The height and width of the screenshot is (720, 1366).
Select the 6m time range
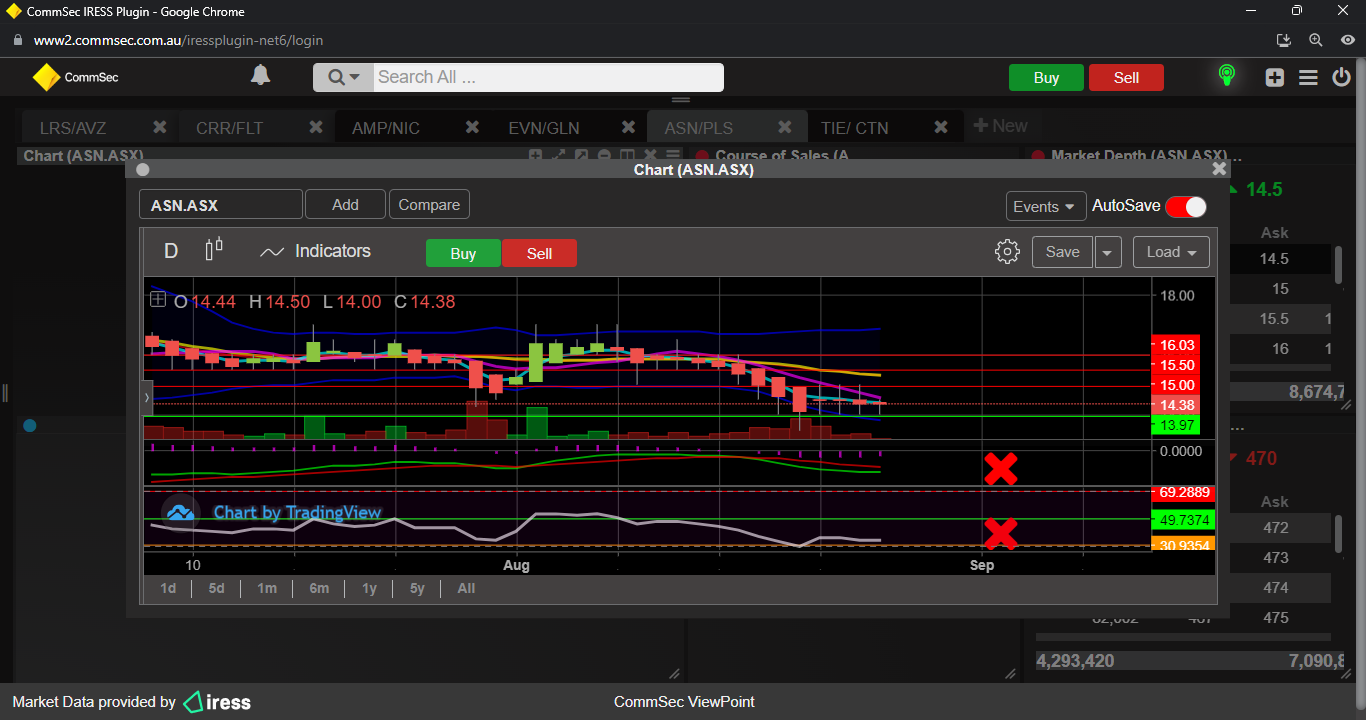pyautogui.click(x=319, y=588)
